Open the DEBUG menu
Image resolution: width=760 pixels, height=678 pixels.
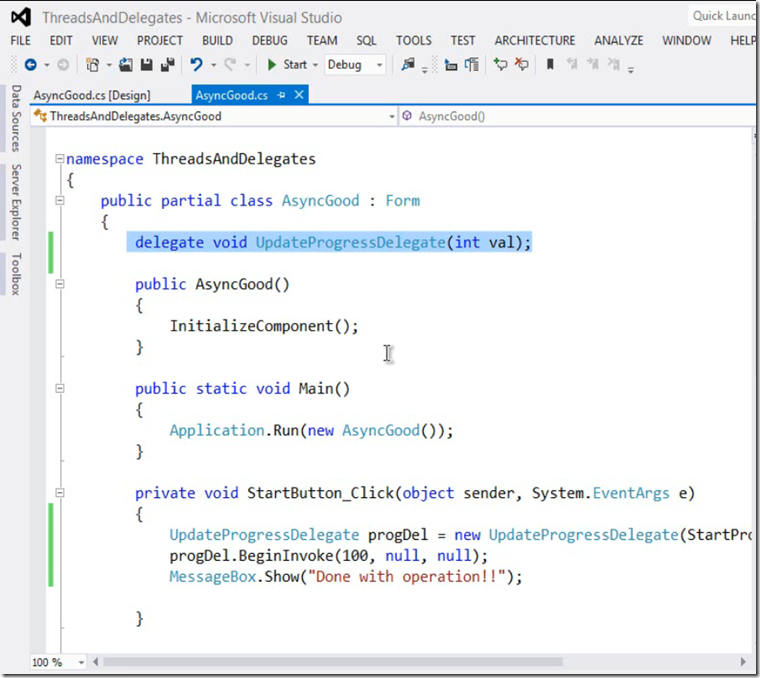coord(269,40)
